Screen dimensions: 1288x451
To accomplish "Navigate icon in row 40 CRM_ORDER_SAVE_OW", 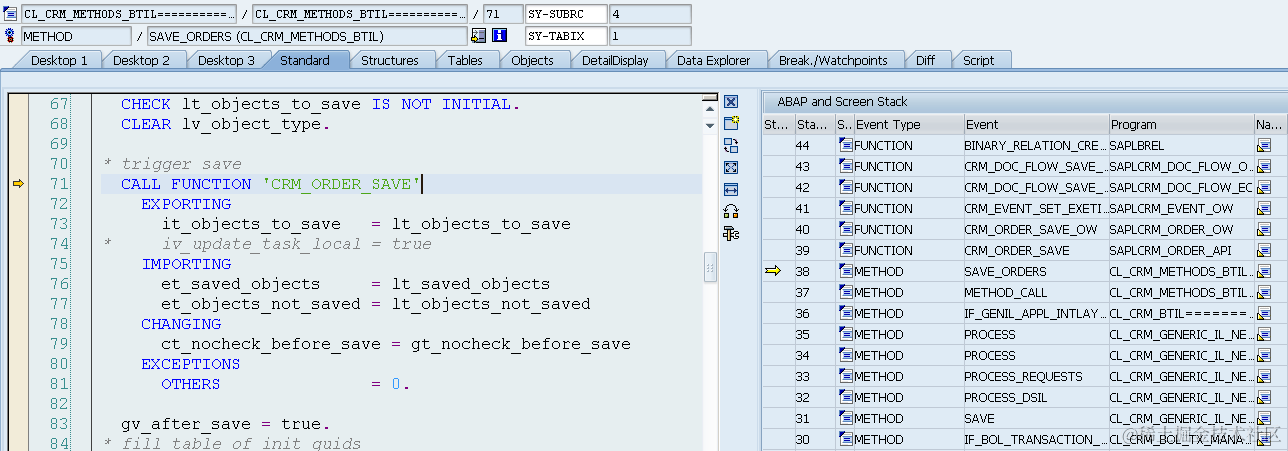I will pyautogui.click(x=1264, y=229).
